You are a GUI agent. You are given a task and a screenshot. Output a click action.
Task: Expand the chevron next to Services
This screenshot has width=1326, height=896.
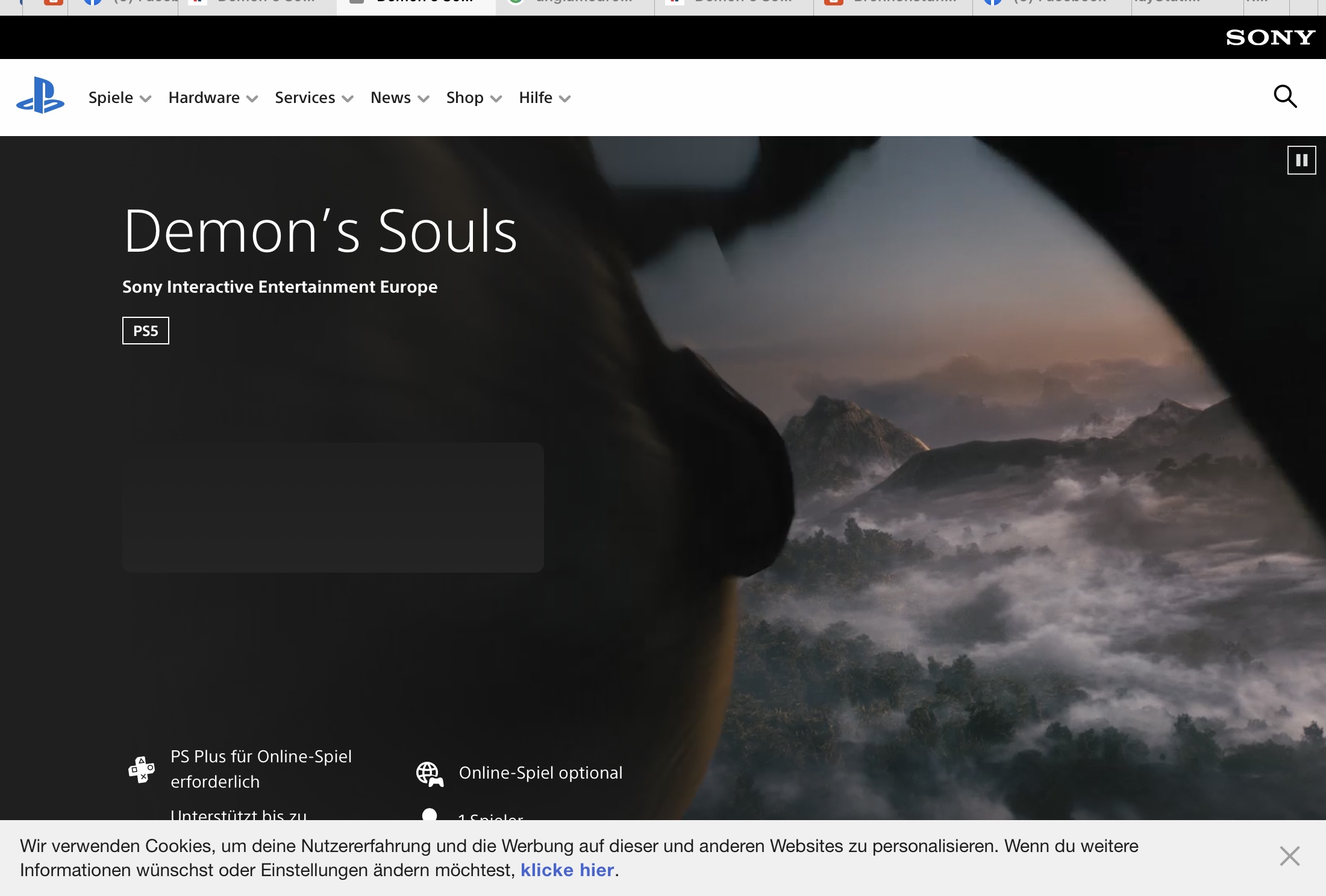[348, 99]
